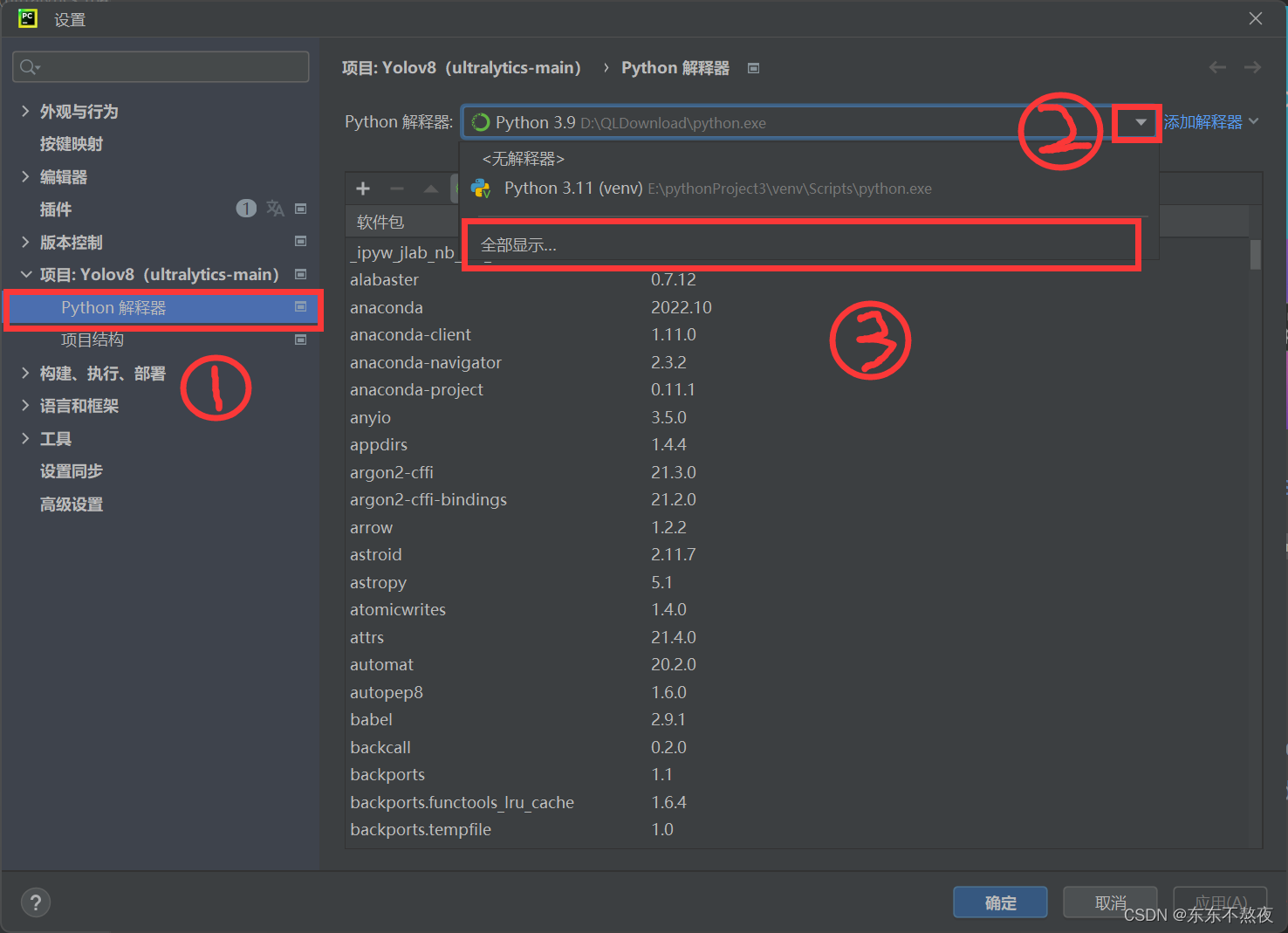Select the backports.tempfile package row
The image size is (1288, 933).
coord(798,830)
